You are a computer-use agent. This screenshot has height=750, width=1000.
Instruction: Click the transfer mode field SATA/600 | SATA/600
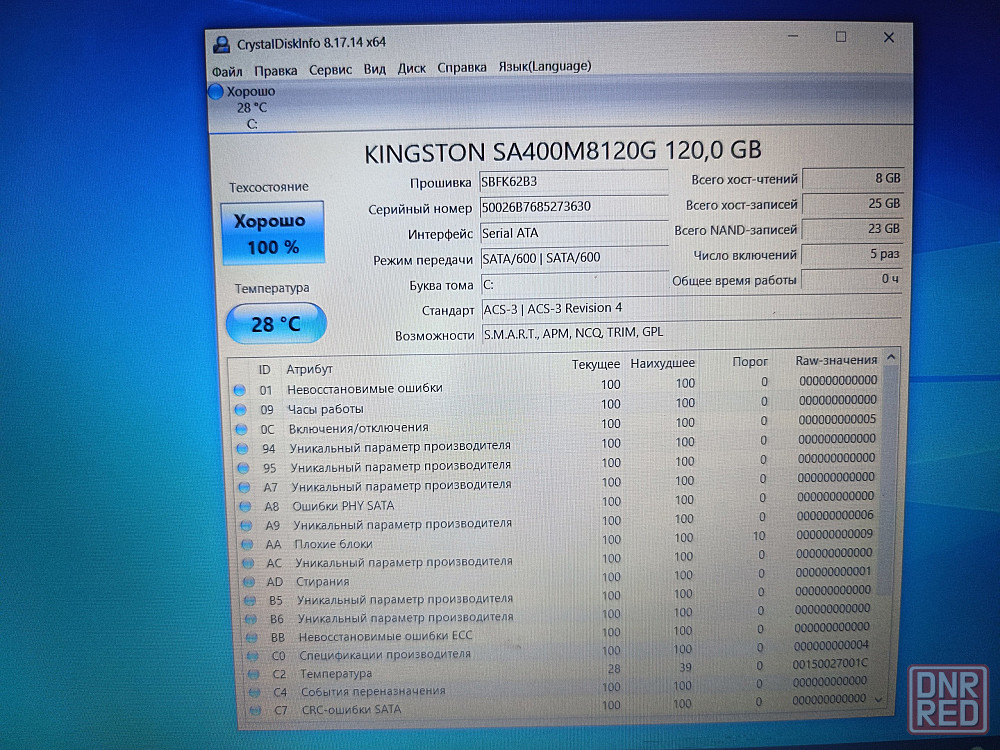[x=574, y=258]
